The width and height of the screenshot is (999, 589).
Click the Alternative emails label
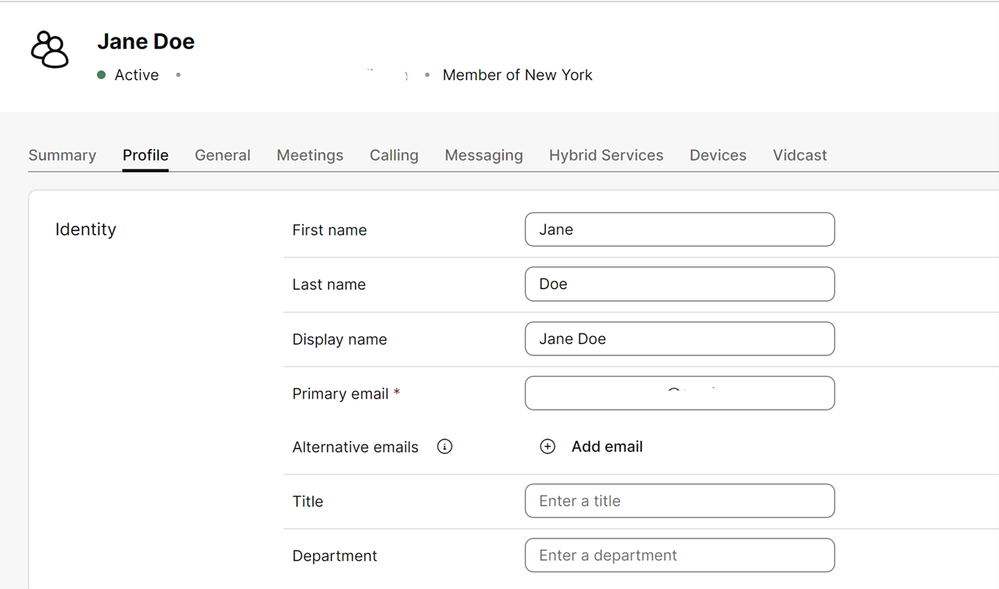(356, 447)
